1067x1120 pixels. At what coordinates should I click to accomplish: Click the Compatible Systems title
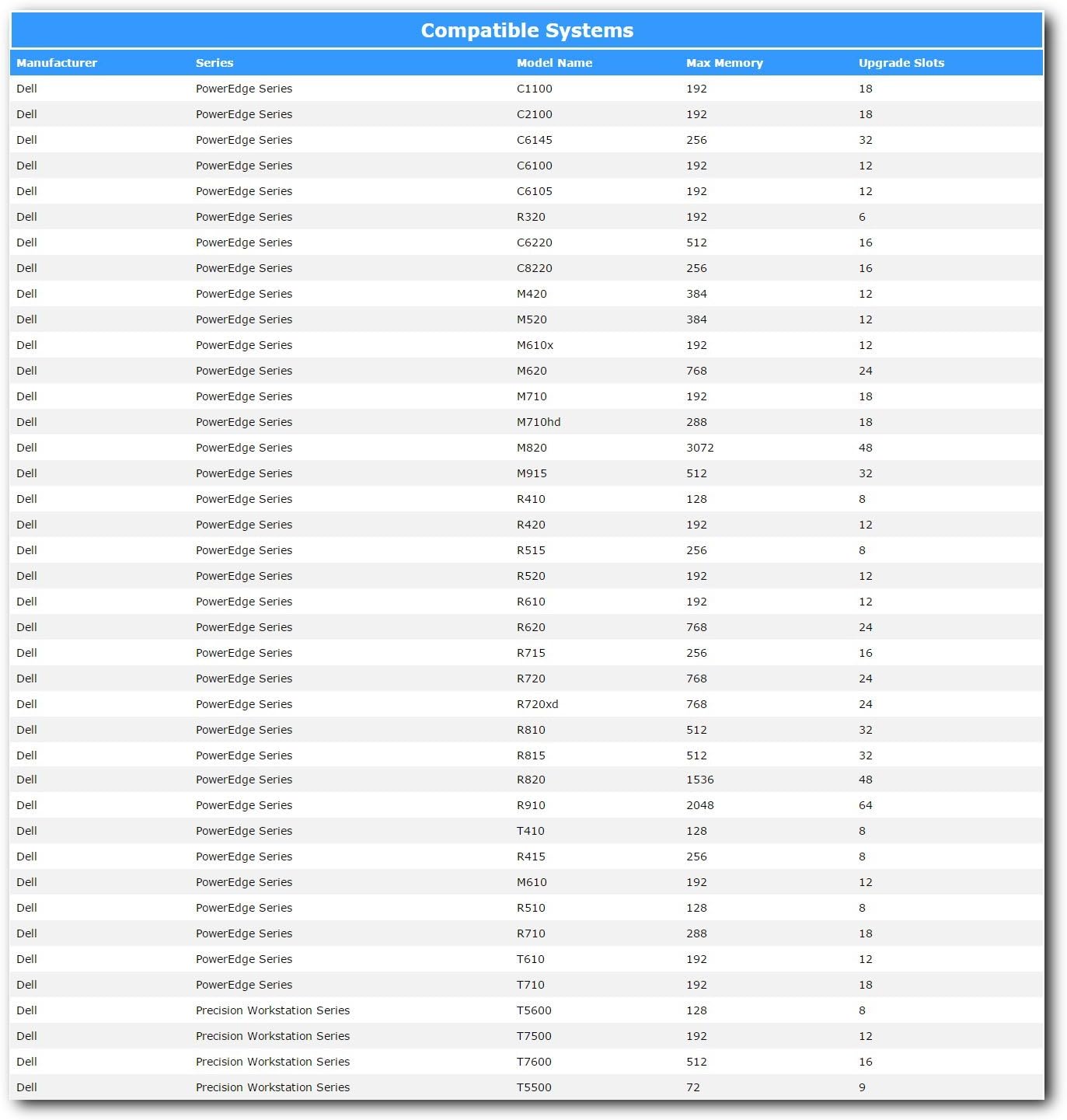[x=527, y=30]
